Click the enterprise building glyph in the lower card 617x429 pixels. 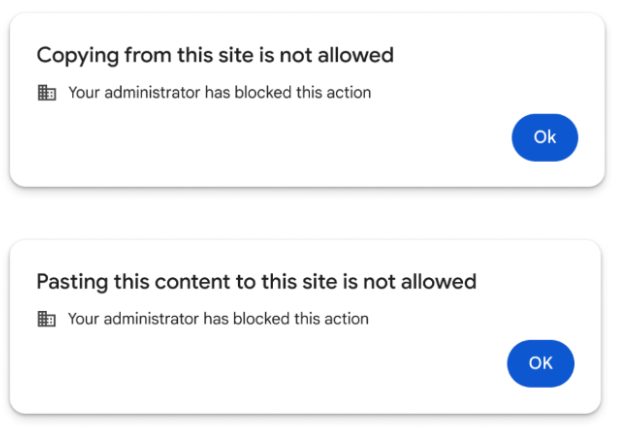(x=46, y=319)
